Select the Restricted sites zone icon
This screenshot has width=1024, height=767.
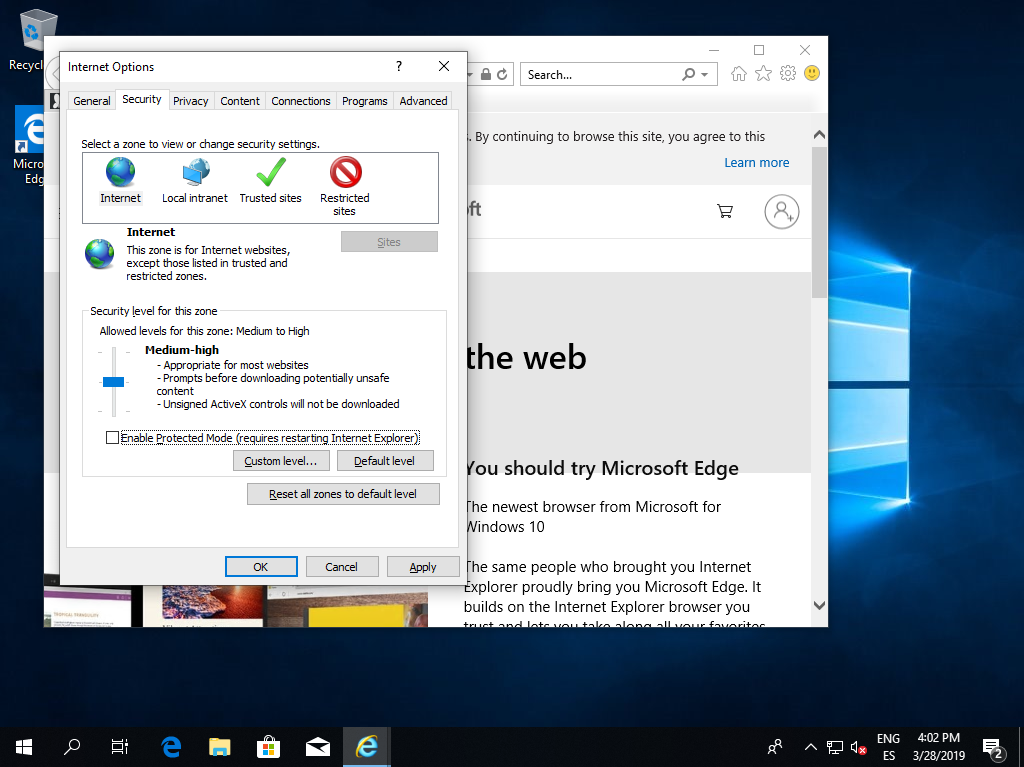(345, 172)
